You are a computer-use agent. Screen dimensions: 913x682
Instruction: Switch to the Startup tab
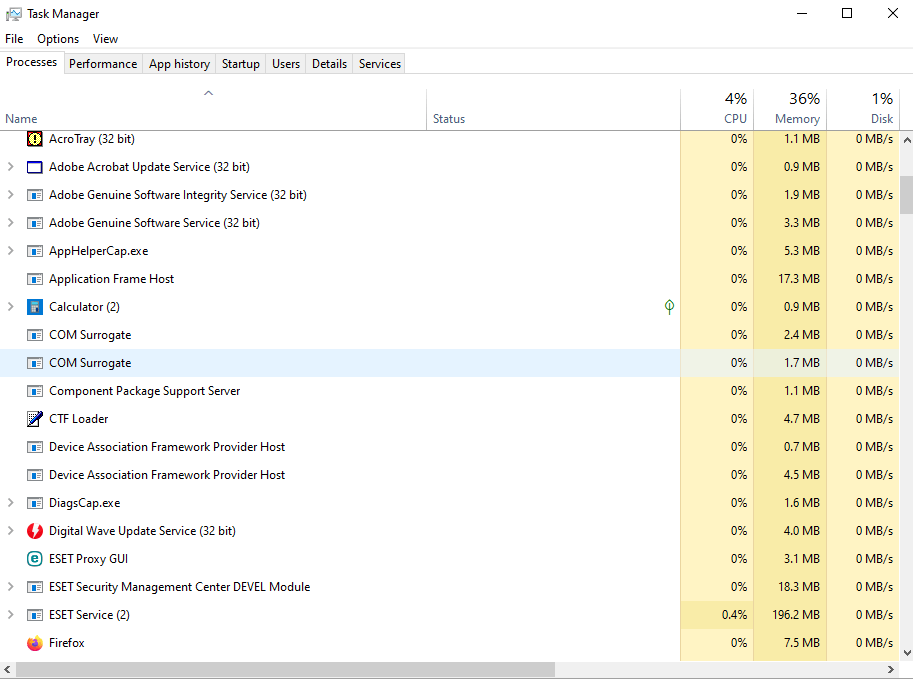coord(240,63)
